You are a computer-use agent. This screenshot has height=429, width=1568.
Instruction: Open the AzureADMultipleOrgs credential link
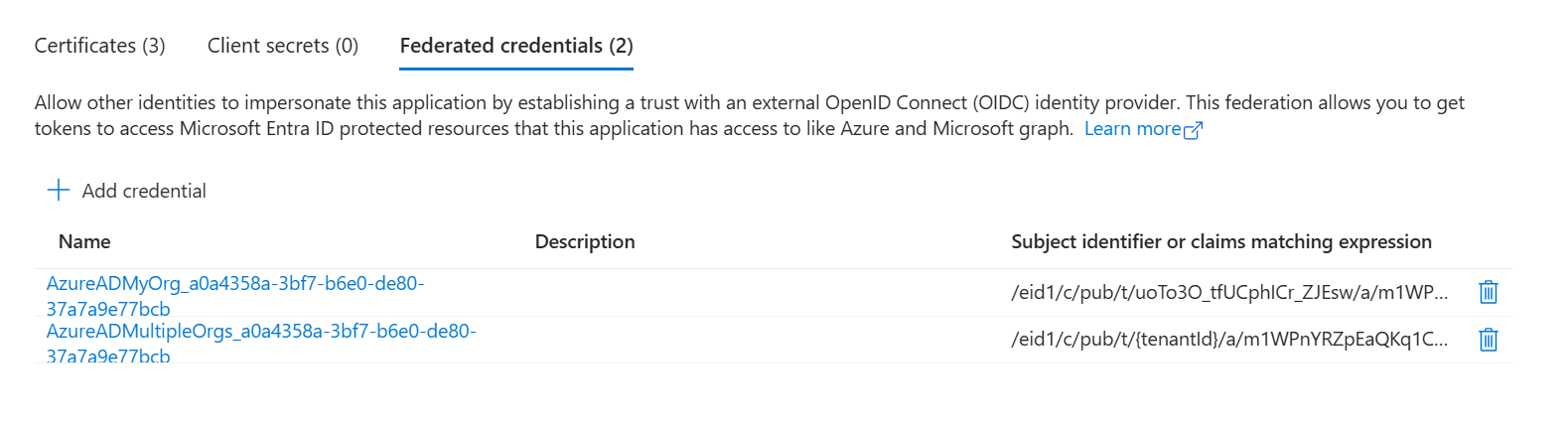(x=260, y=332)
